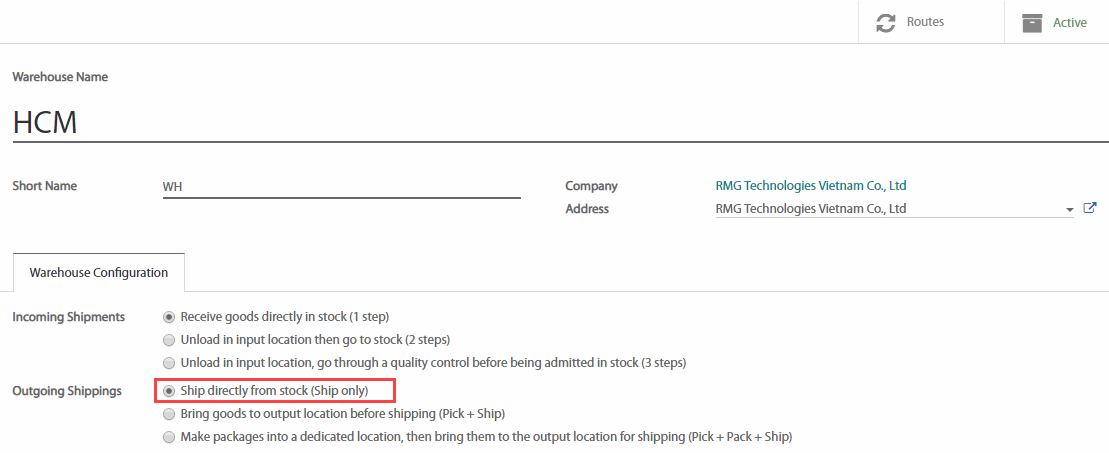Open the Routes button text
This screenshot has height=453, width=1109.
(x=925, y=22)
